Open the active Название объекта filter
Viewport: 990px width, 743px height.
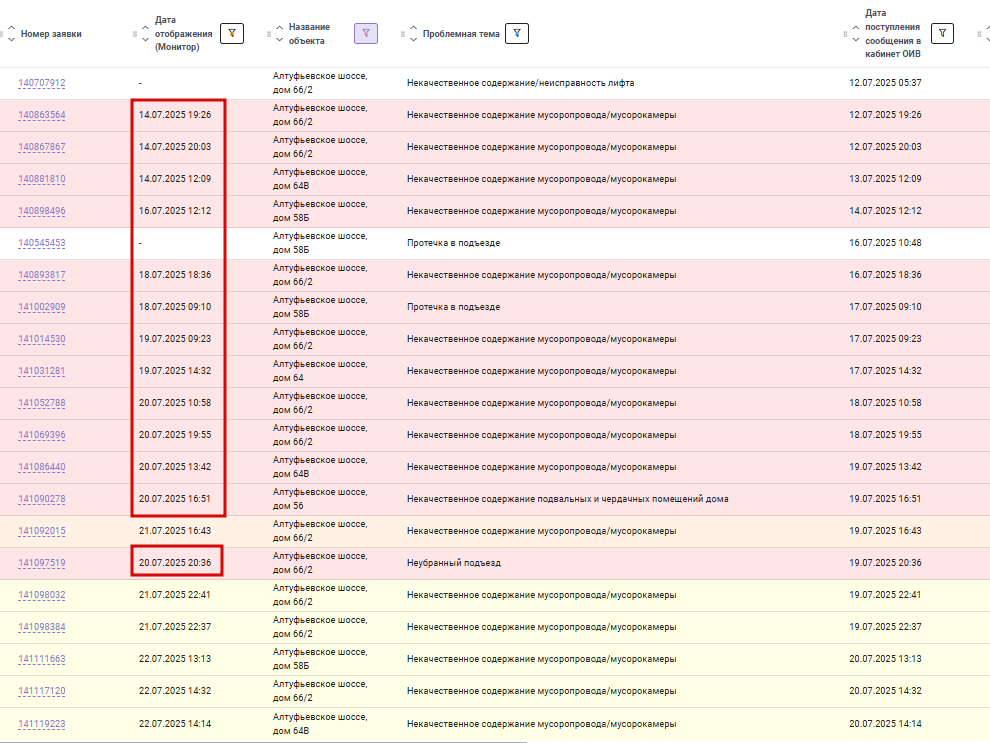pyautogui.click(x=366, y=33)
